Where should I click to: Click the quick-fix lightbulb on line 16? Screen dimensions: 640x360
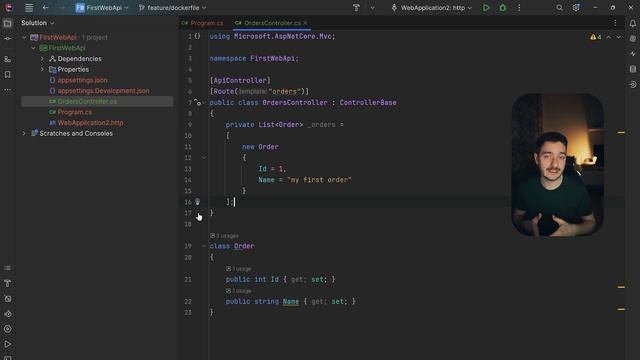pos(198,202)
